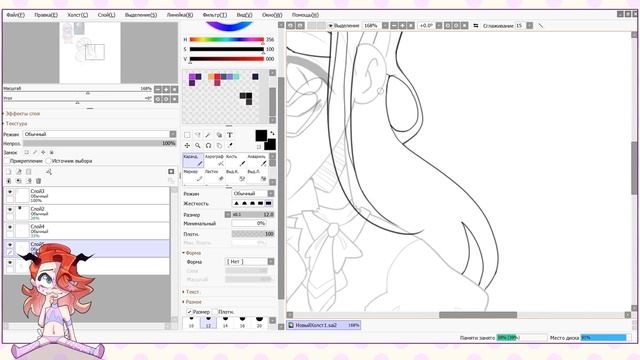This screenshot has width=640, height=360.
Task: Choose the Карандаш pencil brush
Action: tap(193, 160)
